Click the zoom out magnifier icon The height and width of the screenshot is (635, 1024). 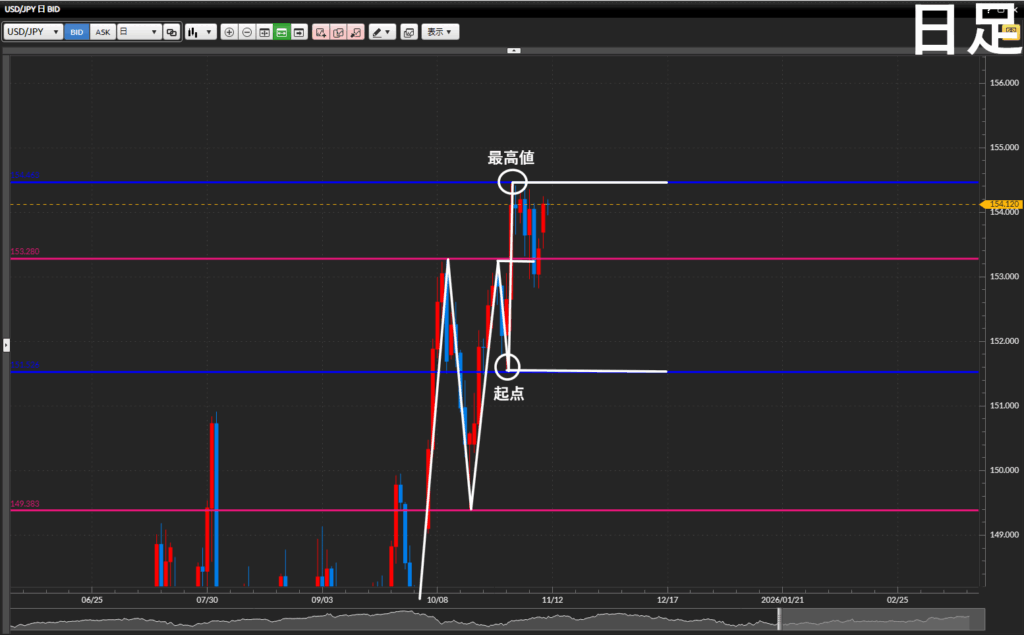tap(246, 32)
